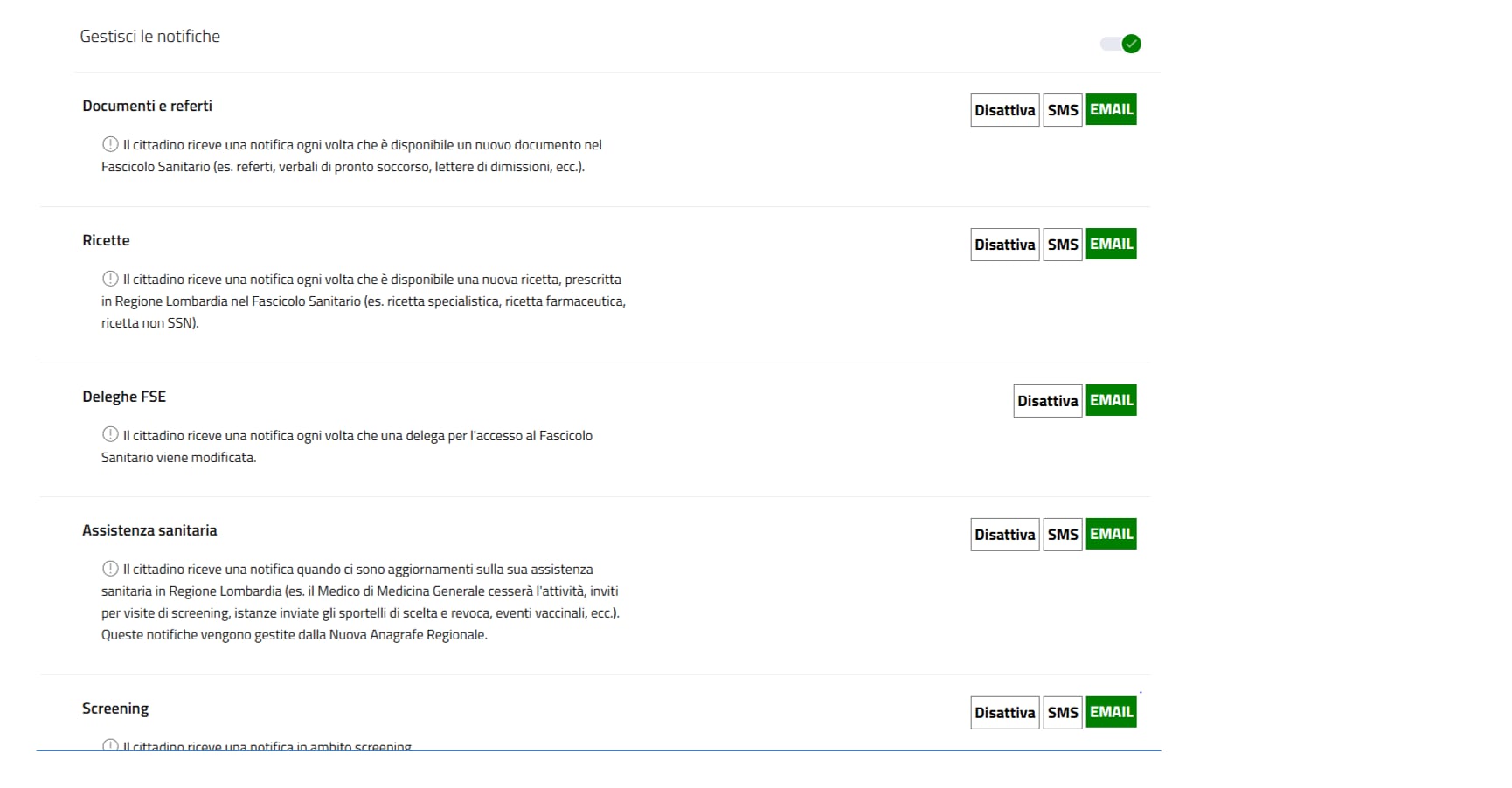Enable EMAIL for Assistenza sanitaria
This screenshot has width=1512, height=788.
(1111, 535)
